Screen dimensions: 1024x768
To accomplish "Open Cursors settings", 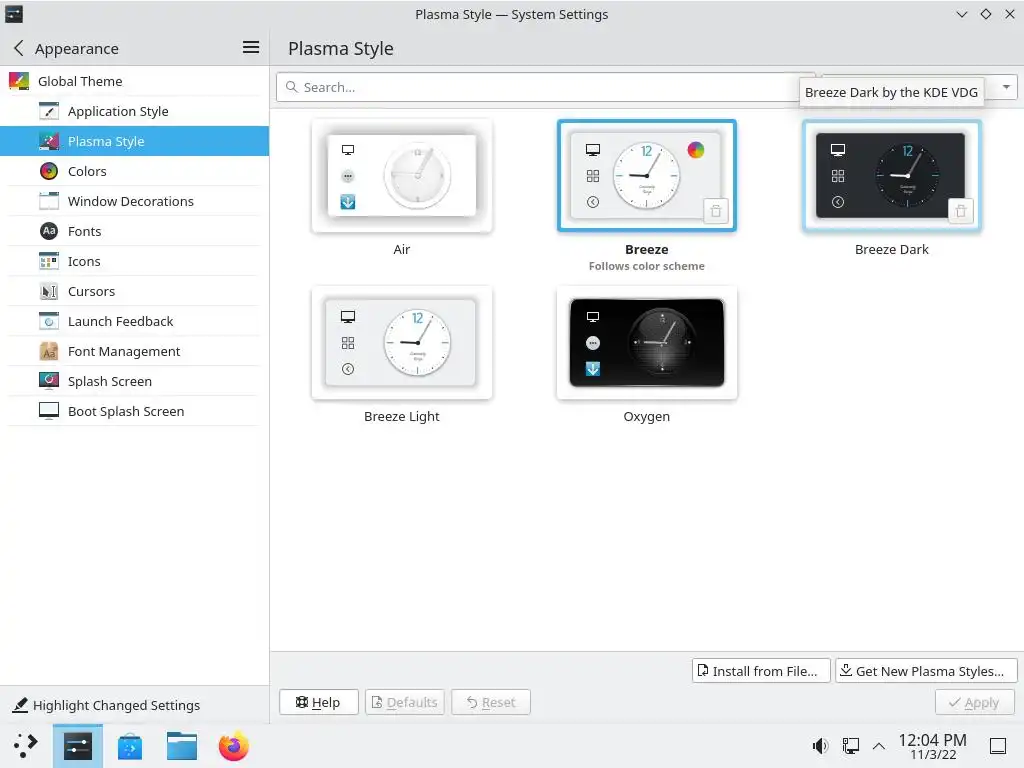I will 135,291.
